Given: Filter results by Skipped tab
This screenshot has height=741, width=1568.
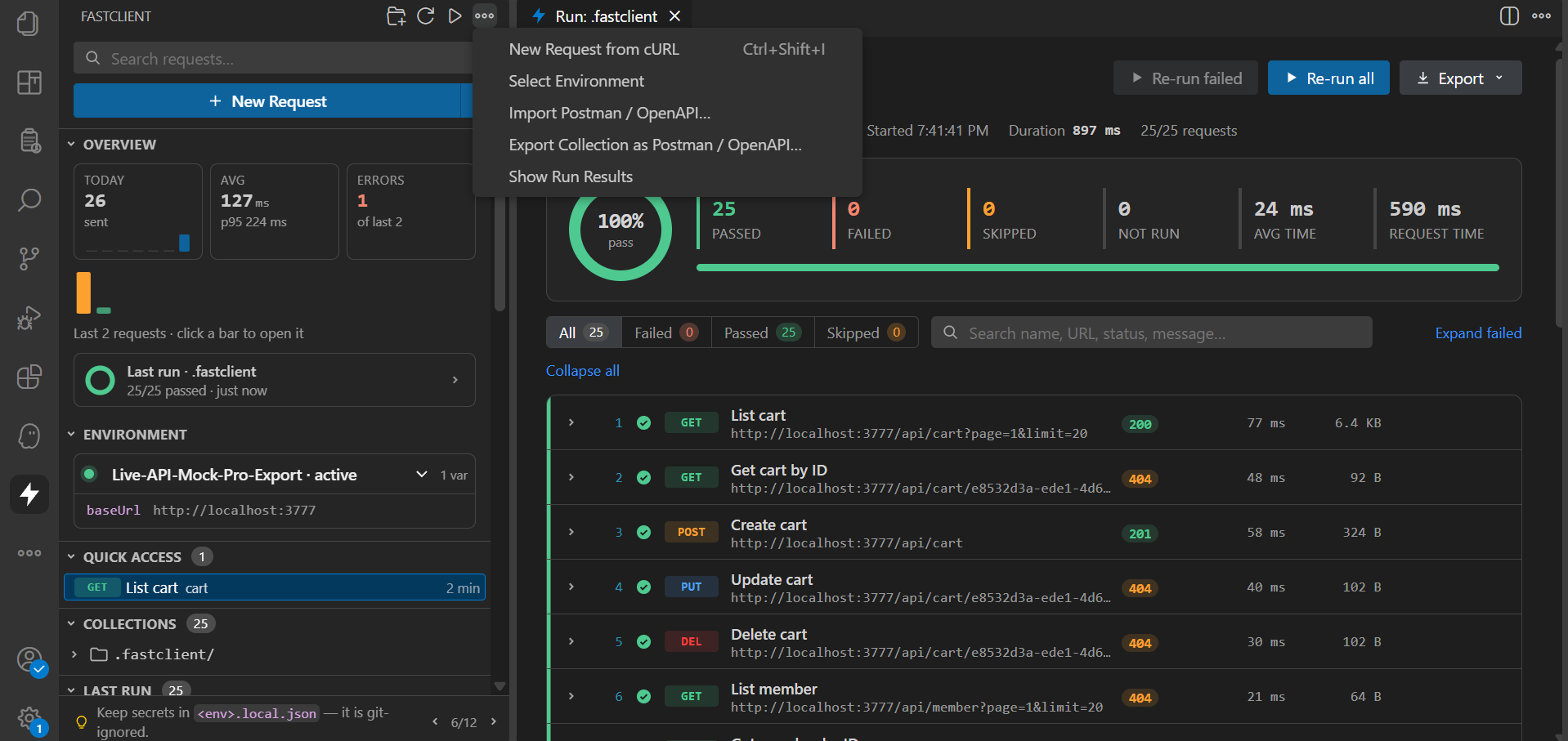Looking at the screenshot, I should 866,333.
